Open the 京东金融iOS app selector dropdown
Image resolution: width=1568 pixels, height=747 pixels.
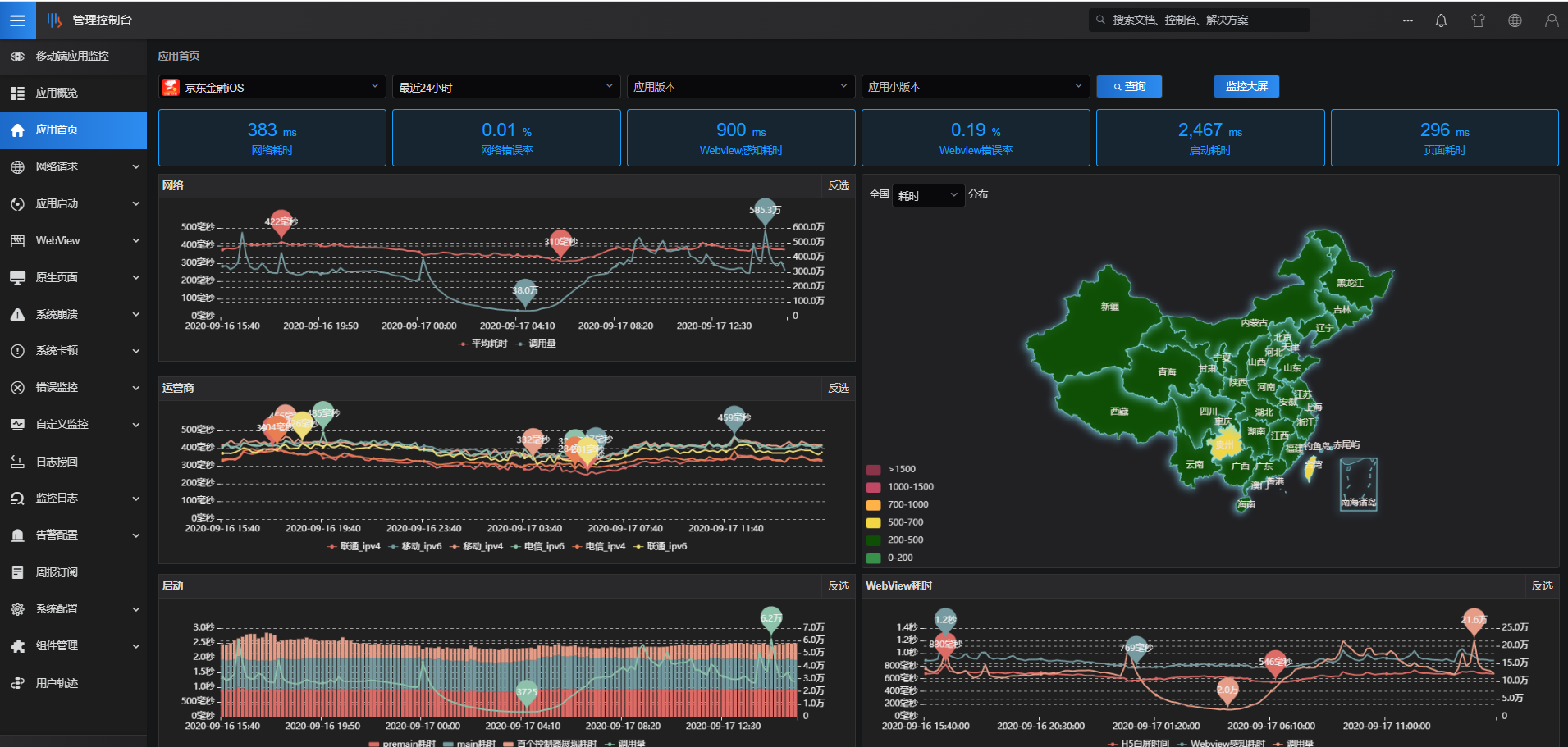[272, 87]
